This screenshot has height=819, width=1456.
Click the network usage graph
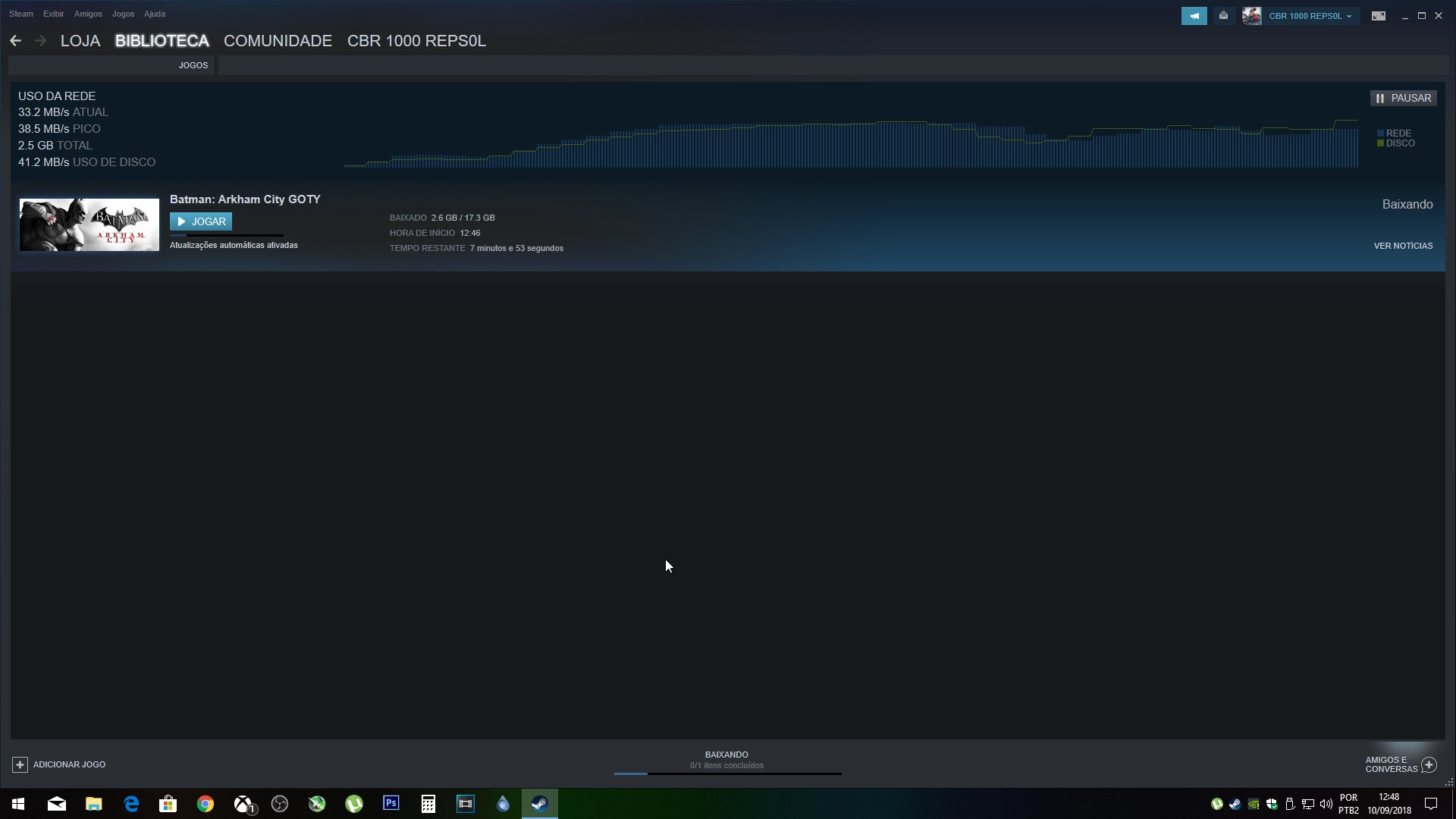pos(850,143)
